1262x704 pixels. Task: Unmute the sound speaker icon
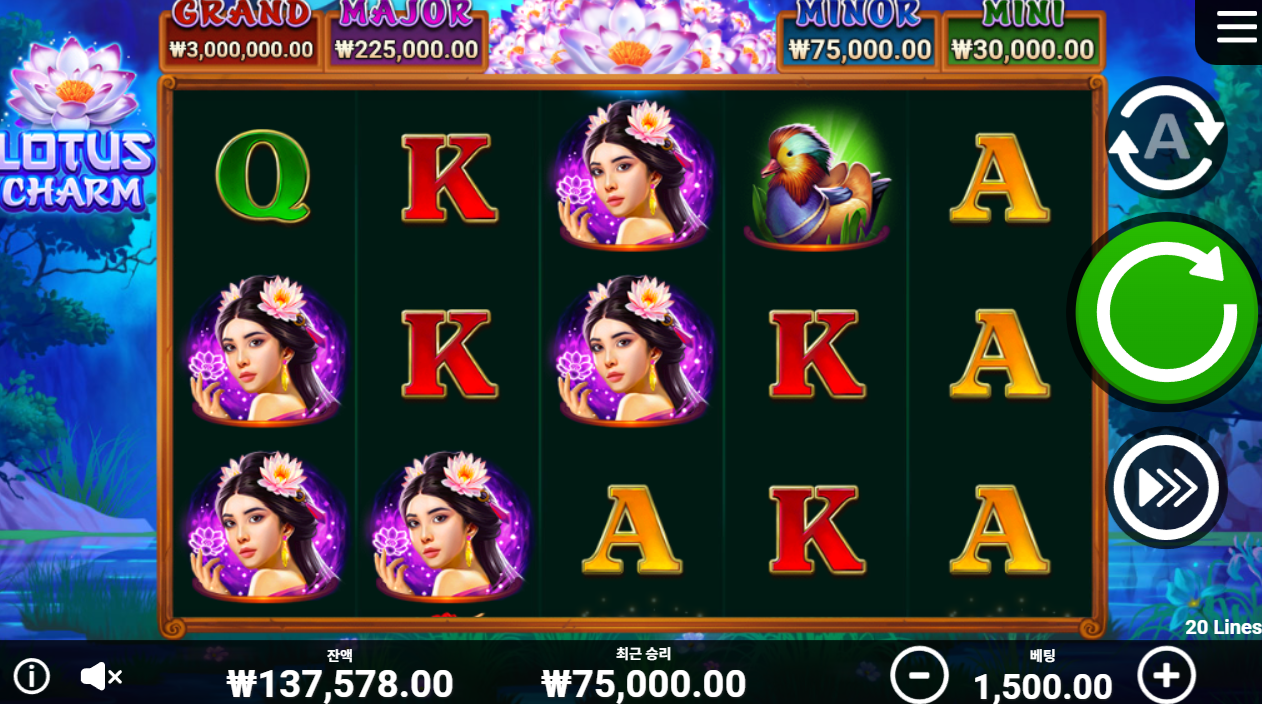coord(101,677)
